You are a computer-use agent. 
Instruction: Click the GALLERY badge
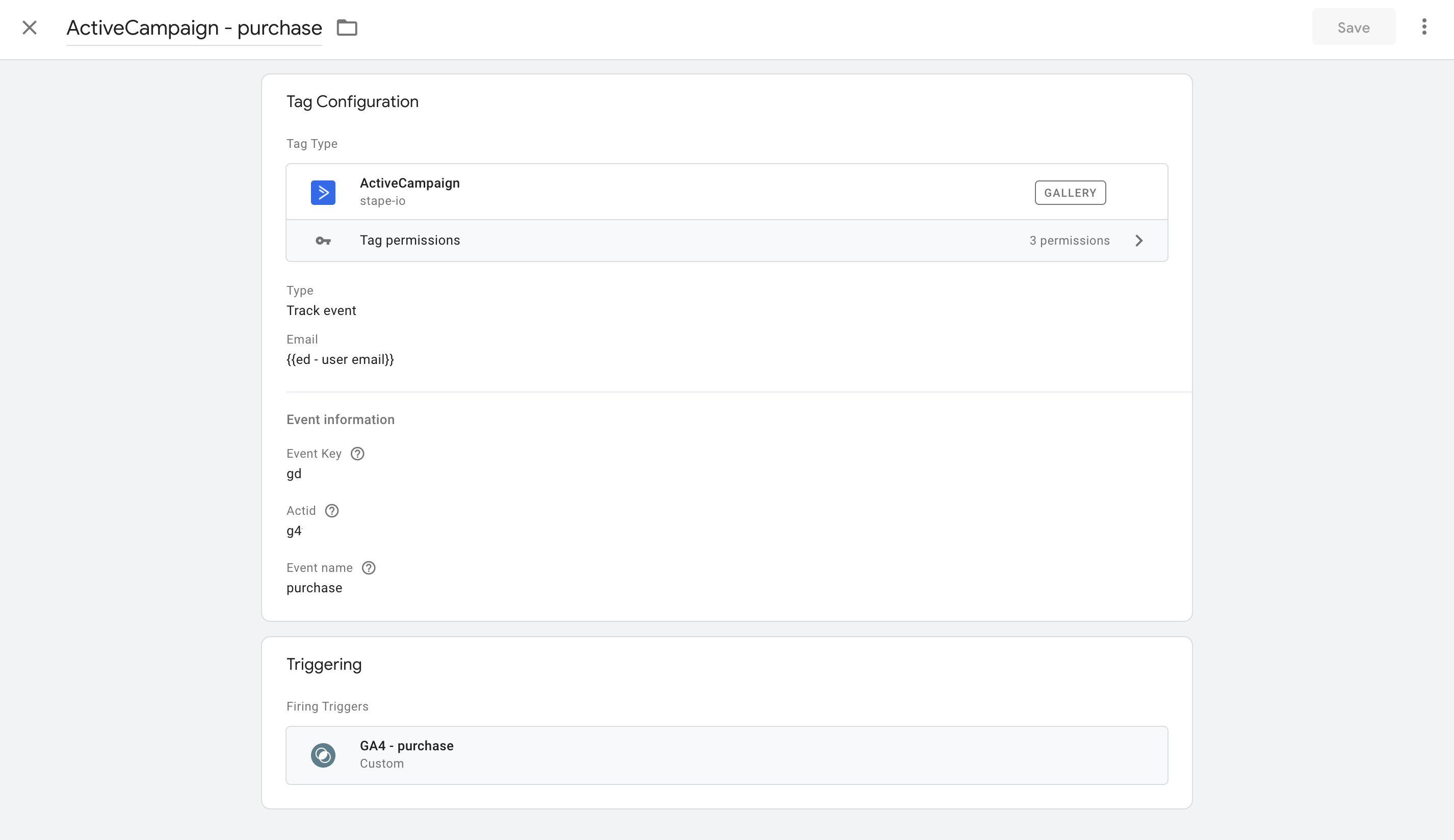click(x=1070, y=193)
